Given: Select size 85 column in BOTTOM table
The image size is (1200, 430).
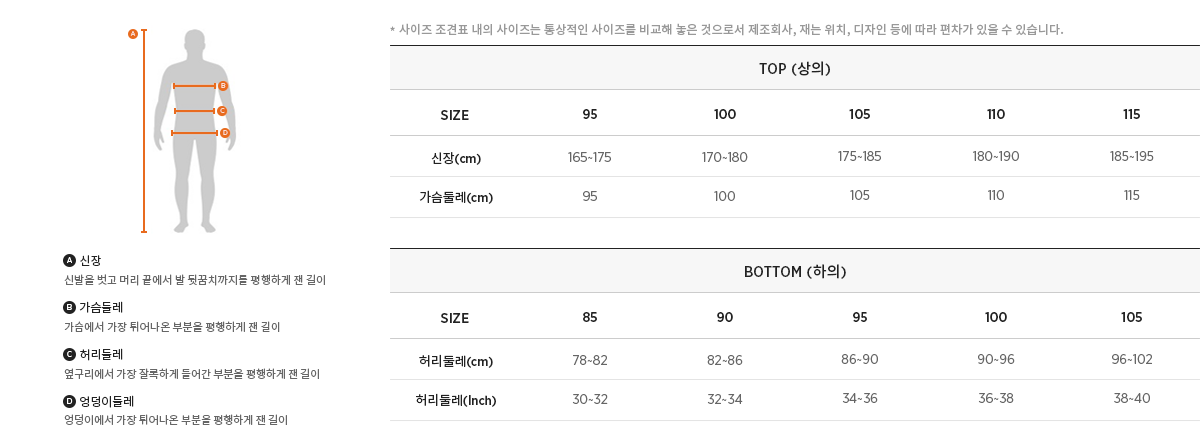Looking at the screenshot, I should tap(590, 318).
